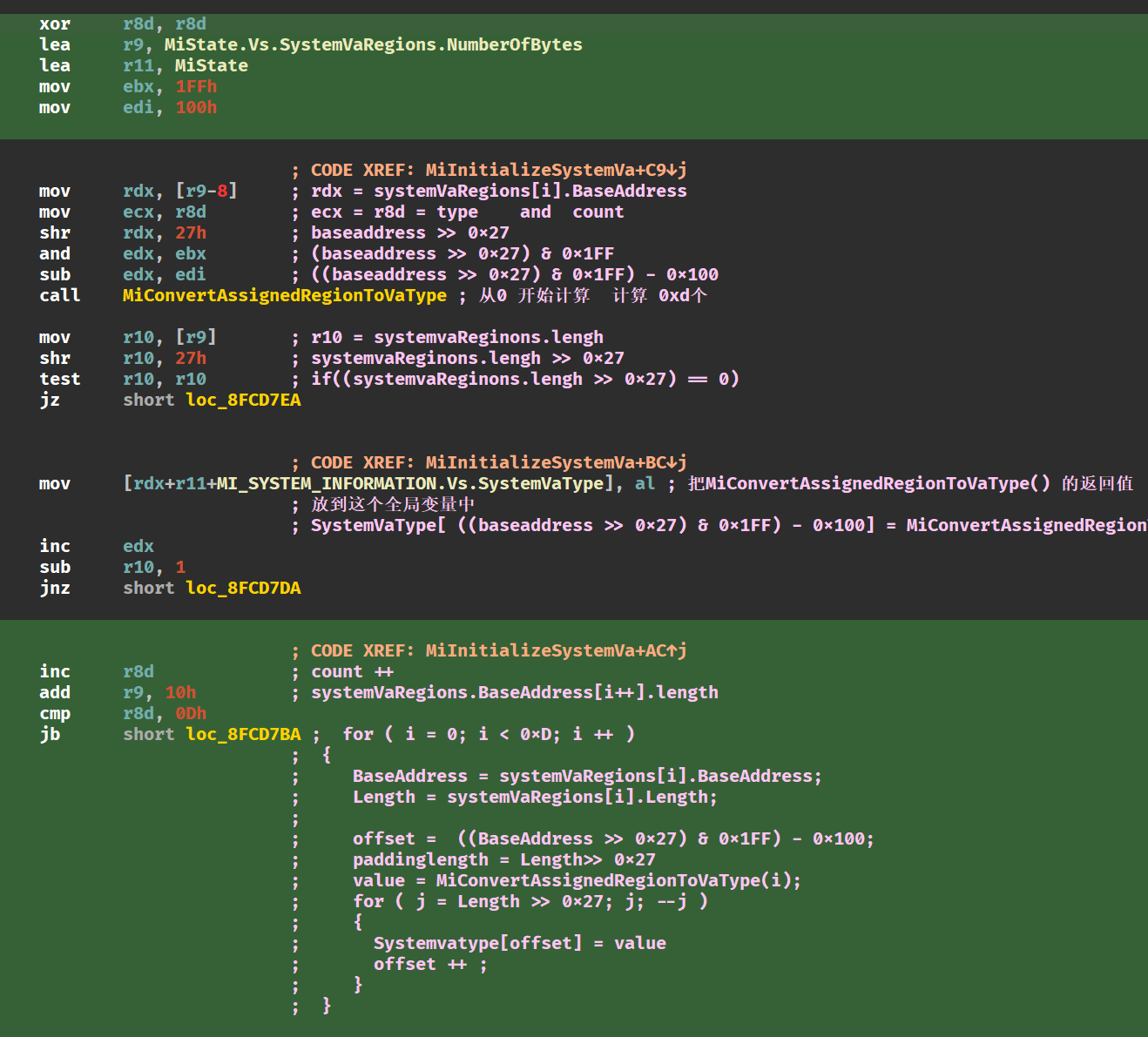
Task: Select the 'for ( j = Length >> 0x27; j; --j )' line
Action: click(x=530, y=901)
